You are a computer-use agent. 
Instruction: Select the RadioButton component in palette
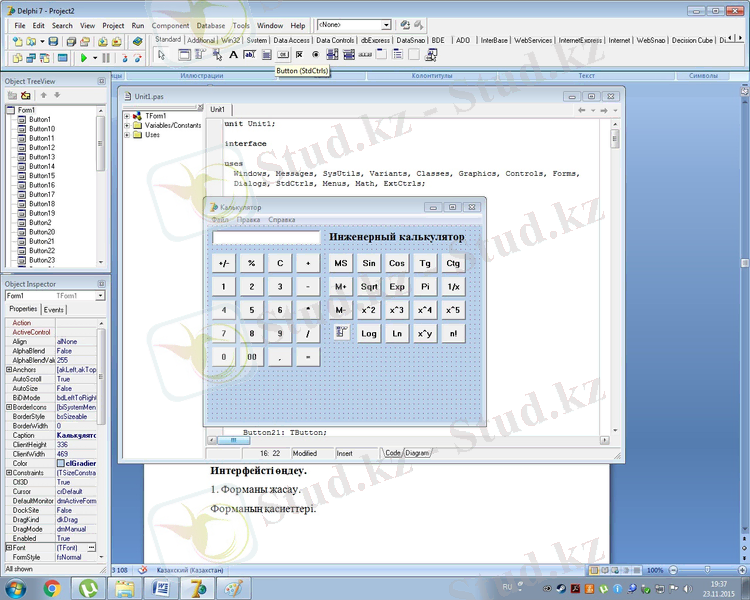(316, 55)
